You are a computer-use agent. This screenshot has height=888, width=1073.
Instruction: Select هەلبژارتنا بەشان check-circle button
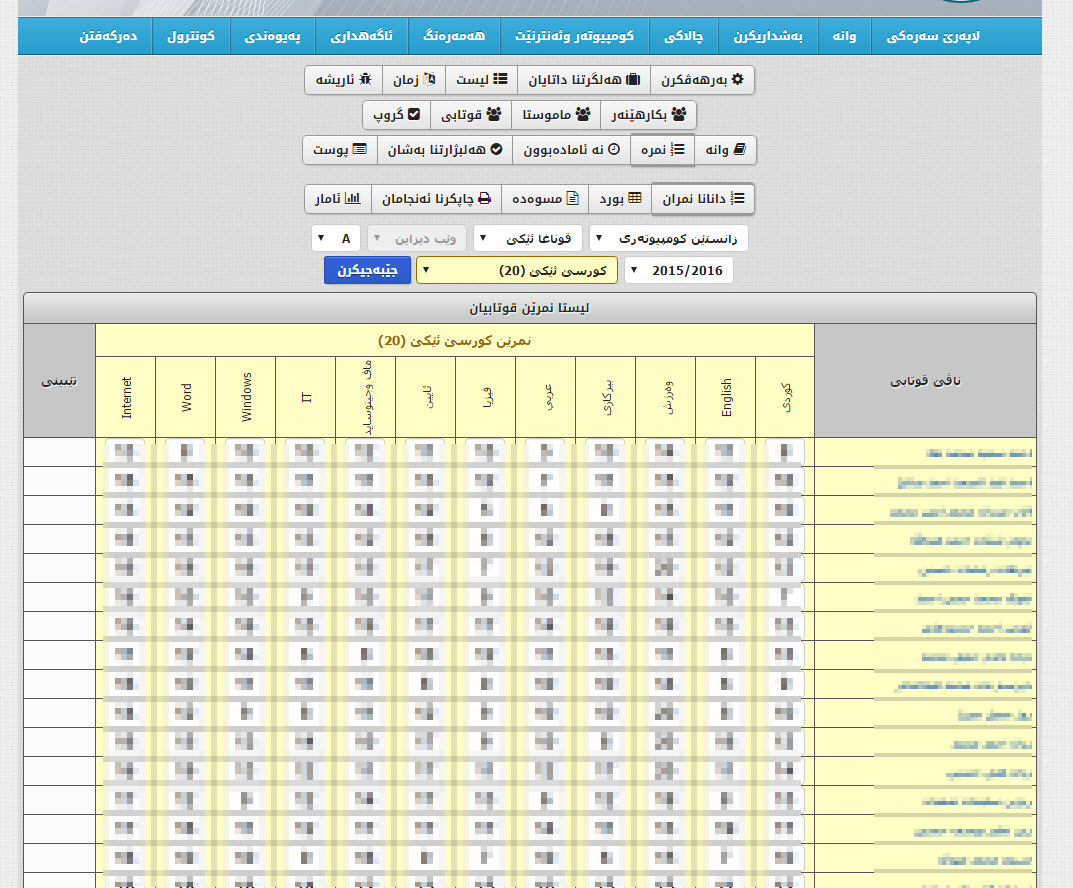point(452,150)
